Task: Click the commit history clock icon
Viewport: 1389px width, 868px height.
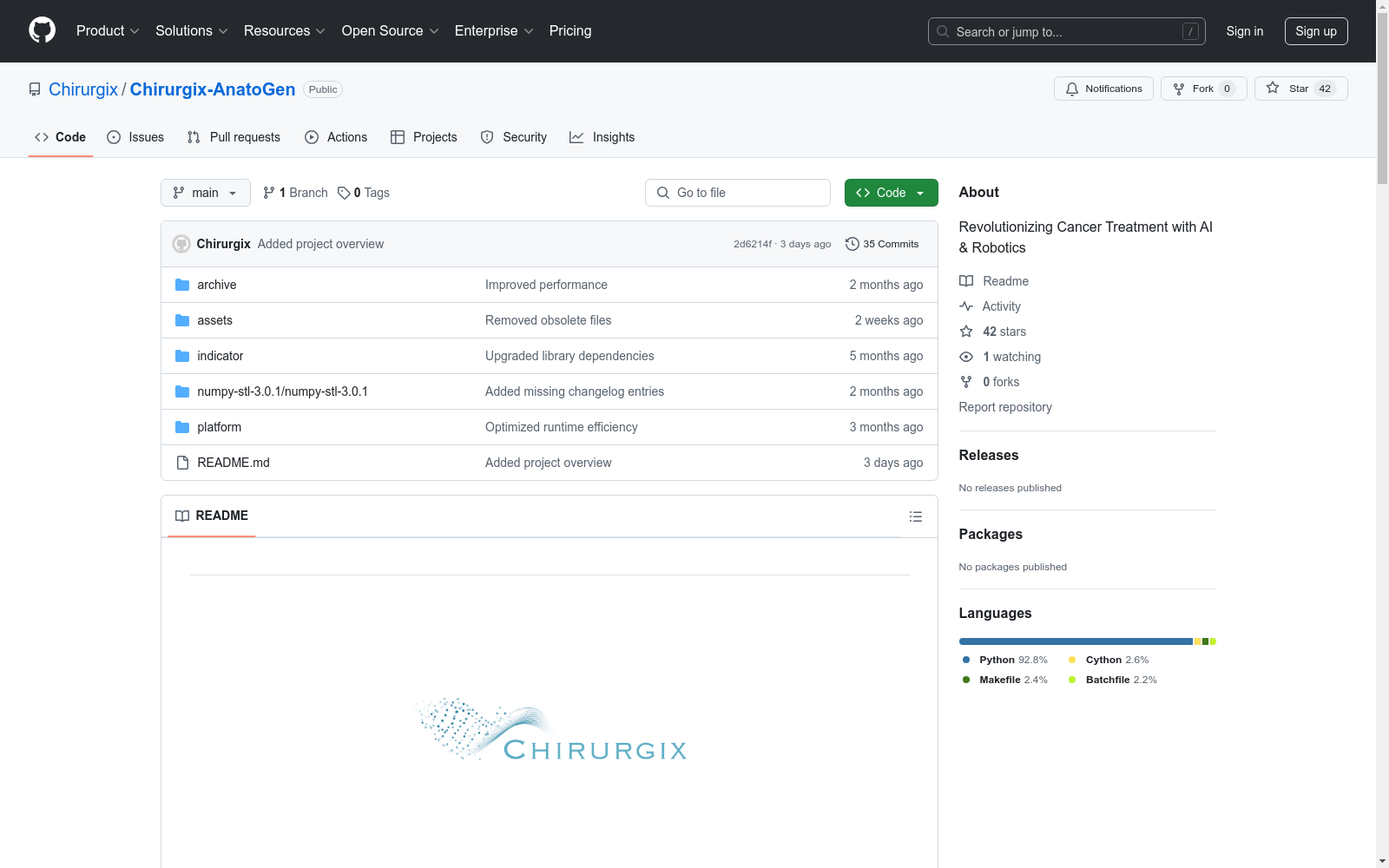Action: pos(852,244)
